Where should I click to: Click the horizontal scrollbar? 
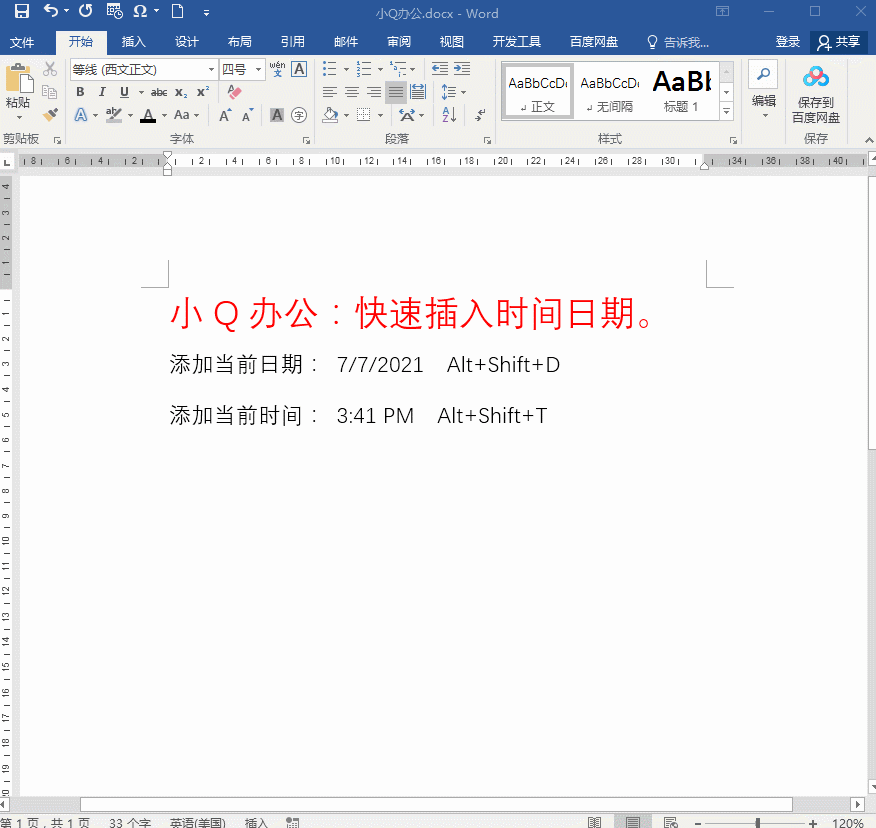pyautogui.click(x=436, y=805)
